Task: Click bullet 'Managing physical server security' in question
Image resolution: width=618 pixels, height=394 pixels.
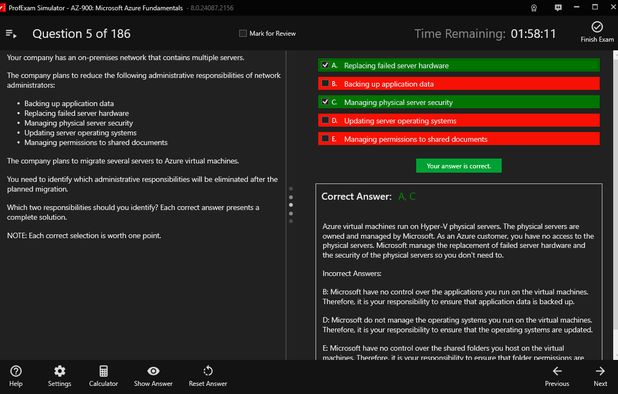Action: pyautogui.click(x=78, y=123)
